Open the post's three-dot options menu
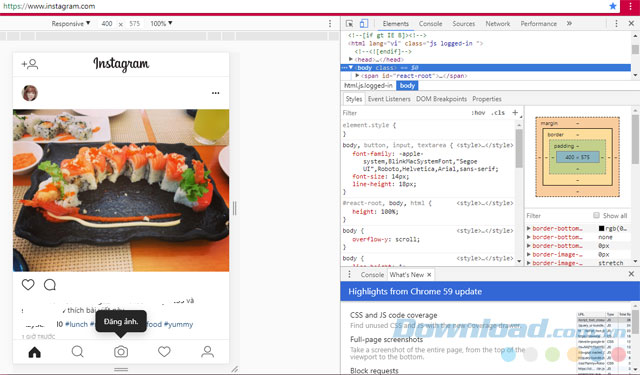 (216, 93)
